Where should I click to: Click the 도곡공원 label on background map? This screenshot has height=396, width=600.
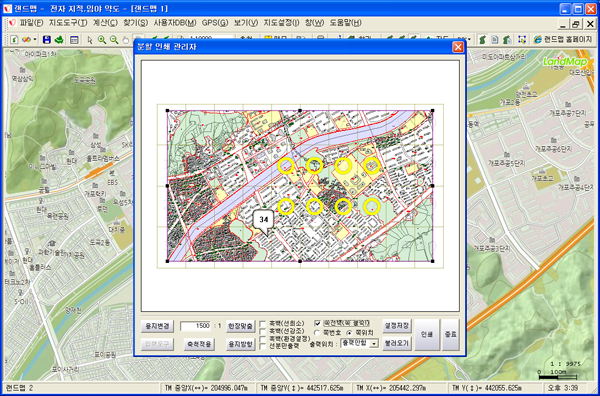pos(85,80)
